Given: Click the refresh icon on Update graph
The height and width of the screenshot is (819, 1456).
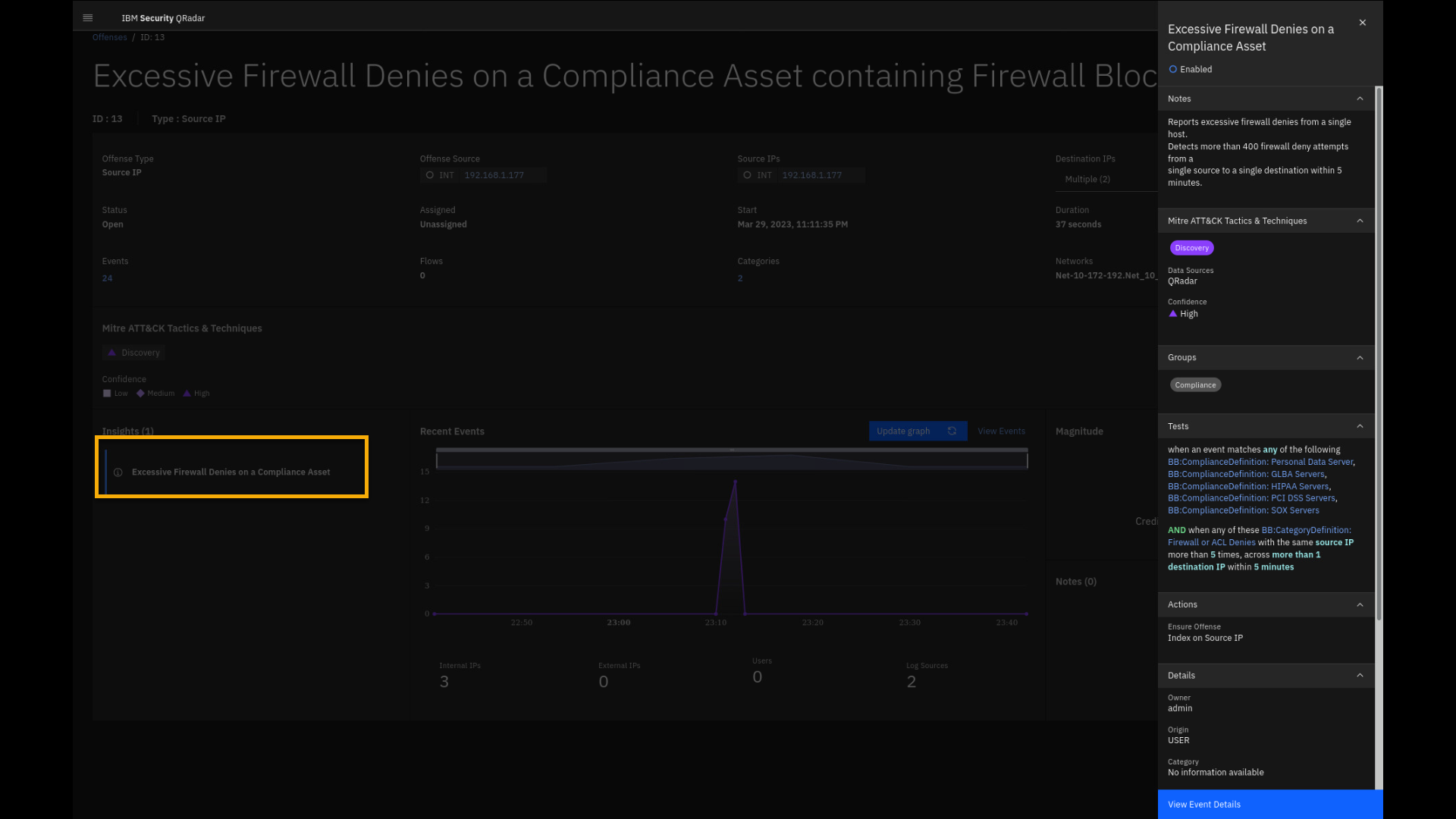Looking at the screenshot, I should tap(952, 431).
